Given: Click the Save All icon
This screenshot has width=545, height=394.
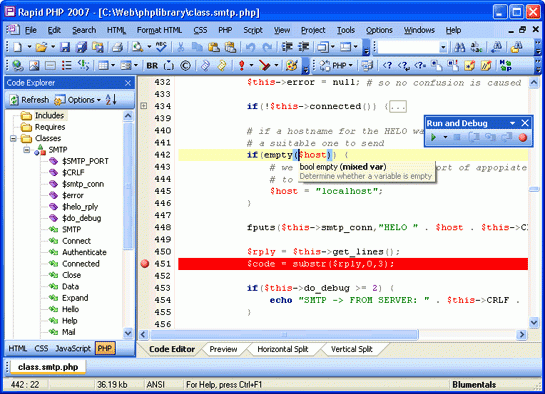Looking at the screenshot, I should (82, 47).
